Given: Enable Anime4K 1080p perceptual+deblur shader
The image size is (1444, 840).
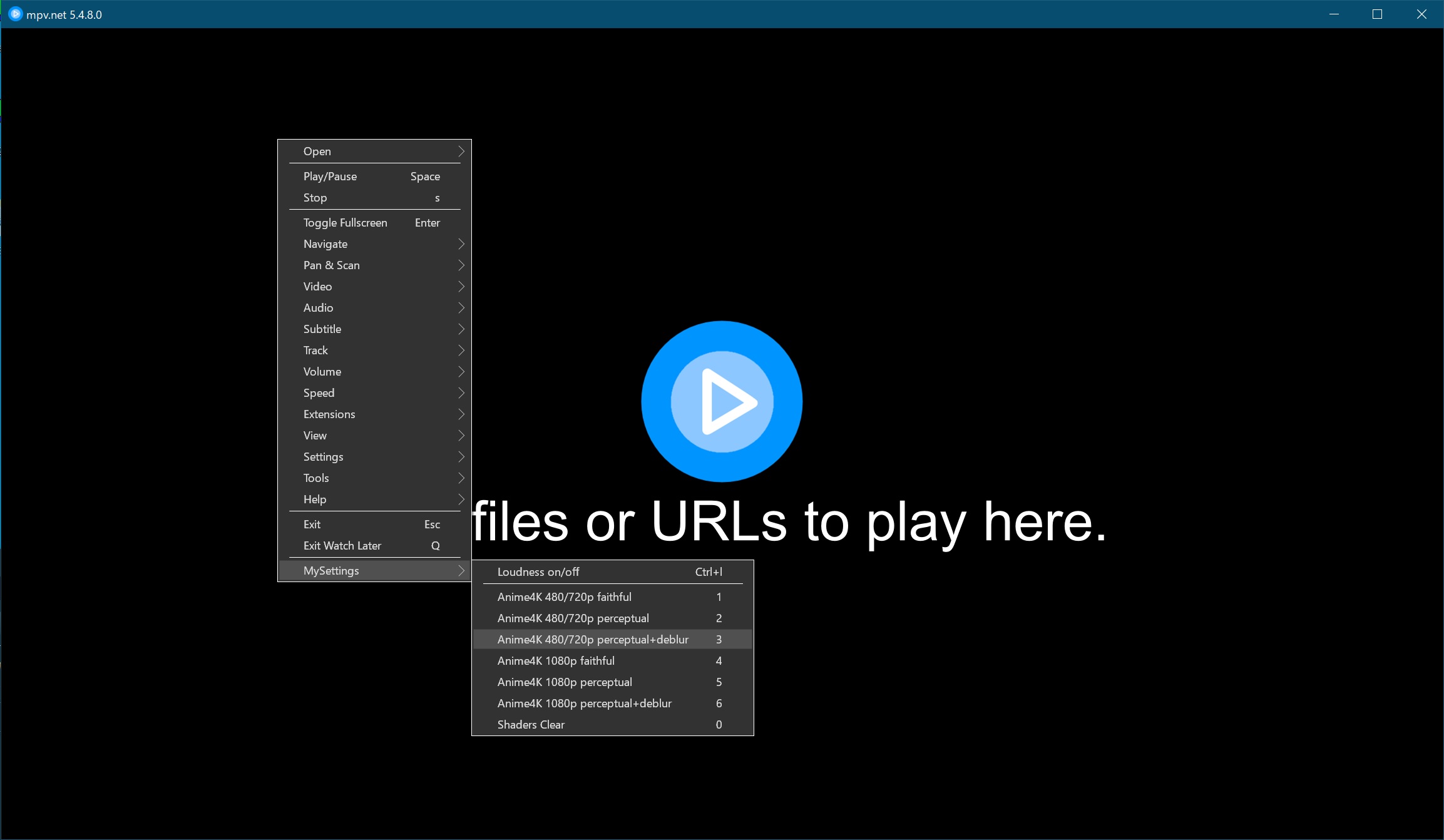Looking at the screenshot, I should click(584, 703).
